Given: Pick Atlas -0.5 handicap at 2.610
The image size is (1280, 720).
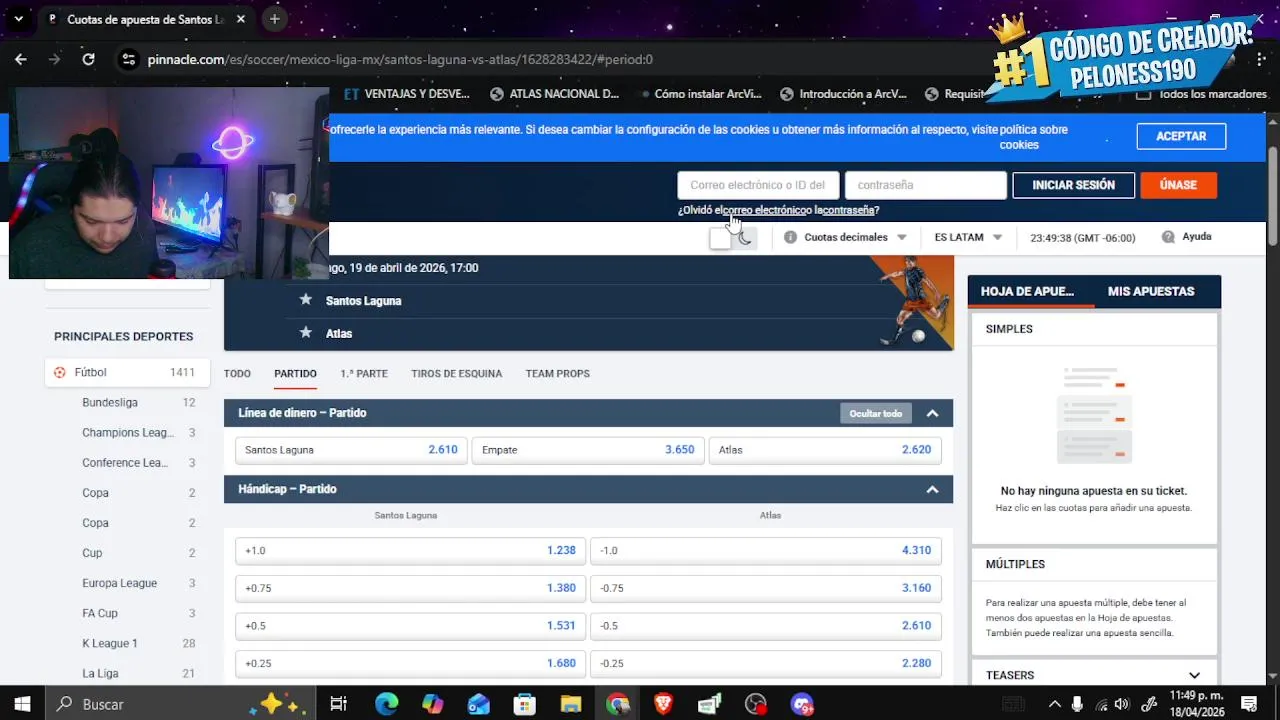Looking at the screenshot, I should pos(765,625).
